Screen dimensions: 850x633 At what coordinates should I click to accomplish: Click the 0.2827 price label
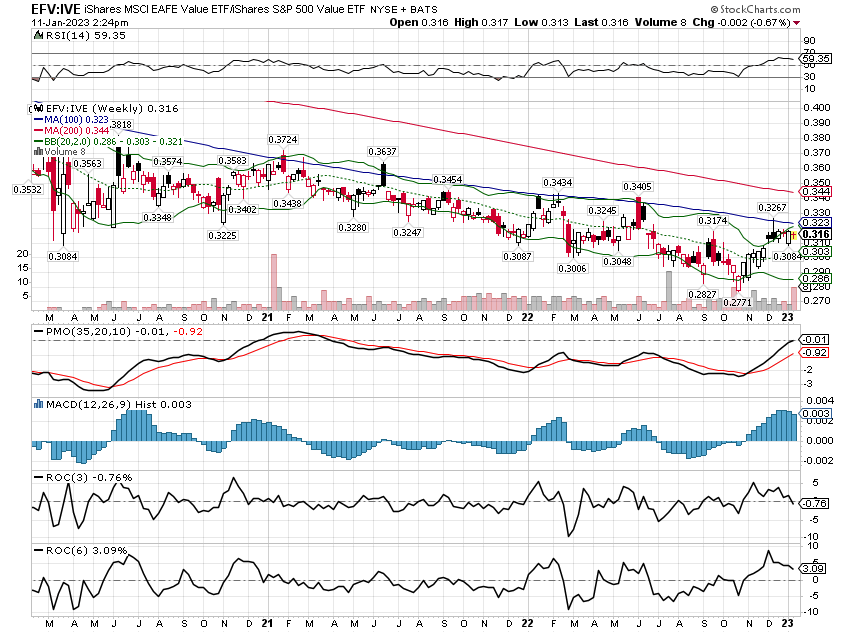coord(702,294)
